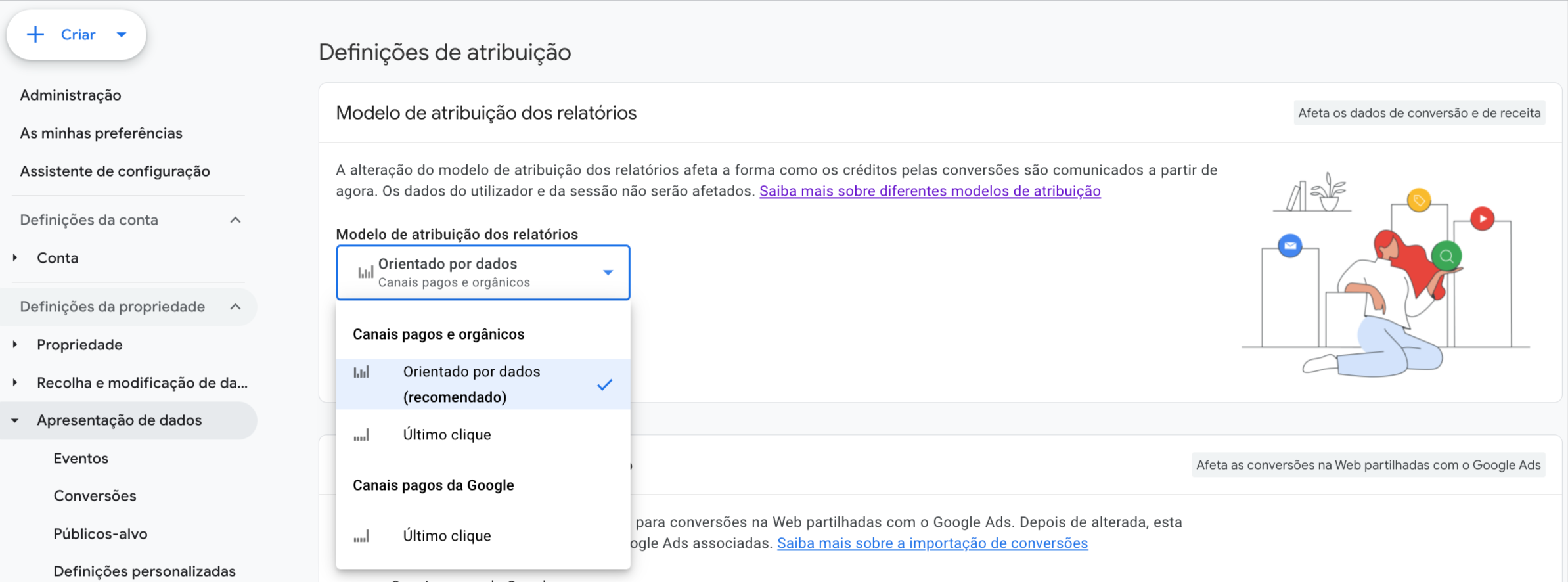
Task: Open Saiba mais sobre a importação de conversões link
Action: 932,543
